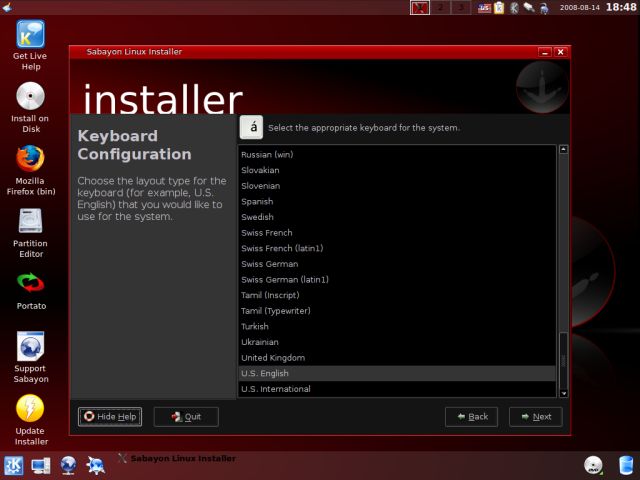Screen dimensions: 640x480
Task: Switch to virtual desktop 3 in pager
Action: pos(460,8)
